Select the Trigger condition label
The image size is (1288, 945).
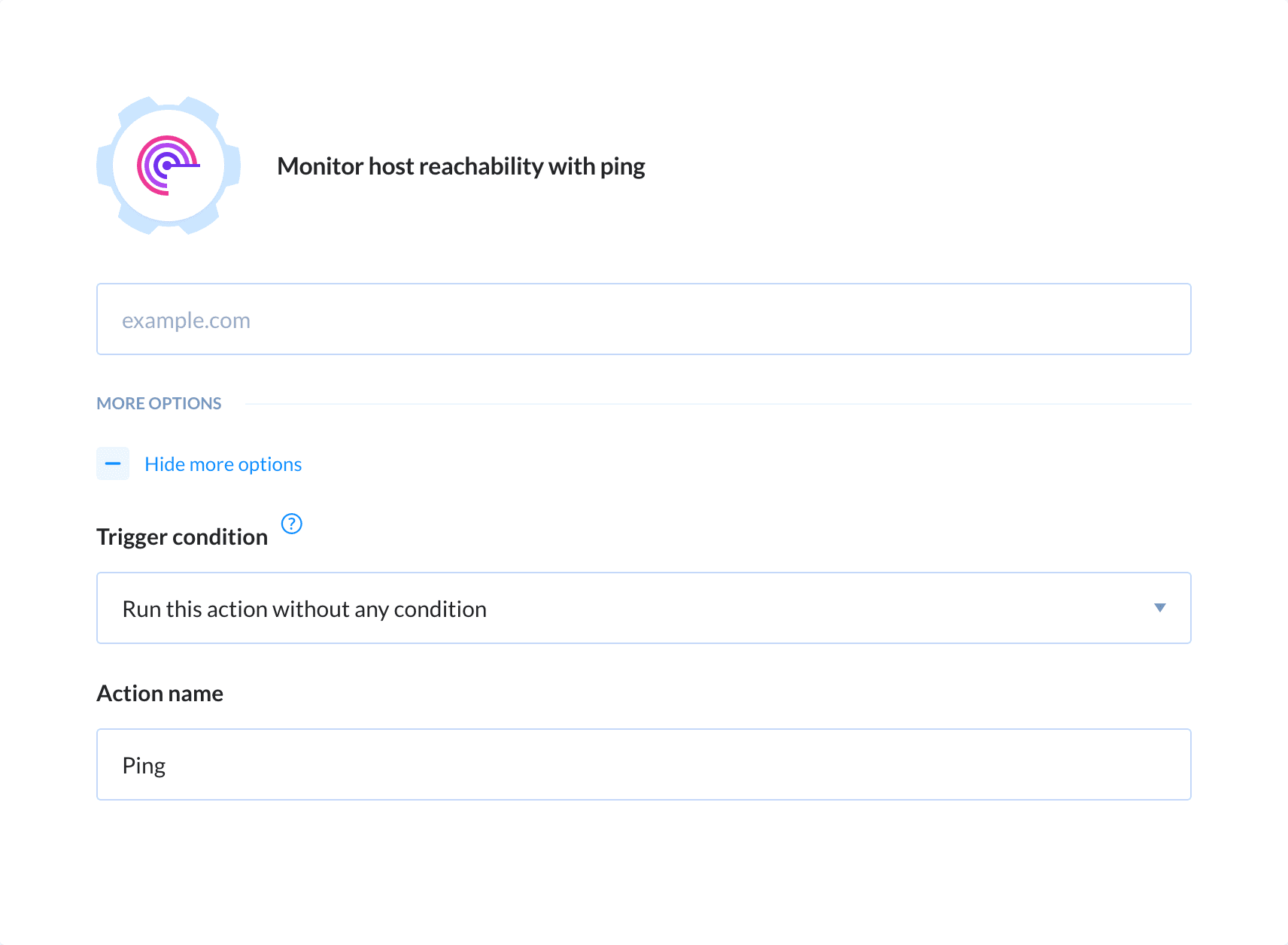181,536
